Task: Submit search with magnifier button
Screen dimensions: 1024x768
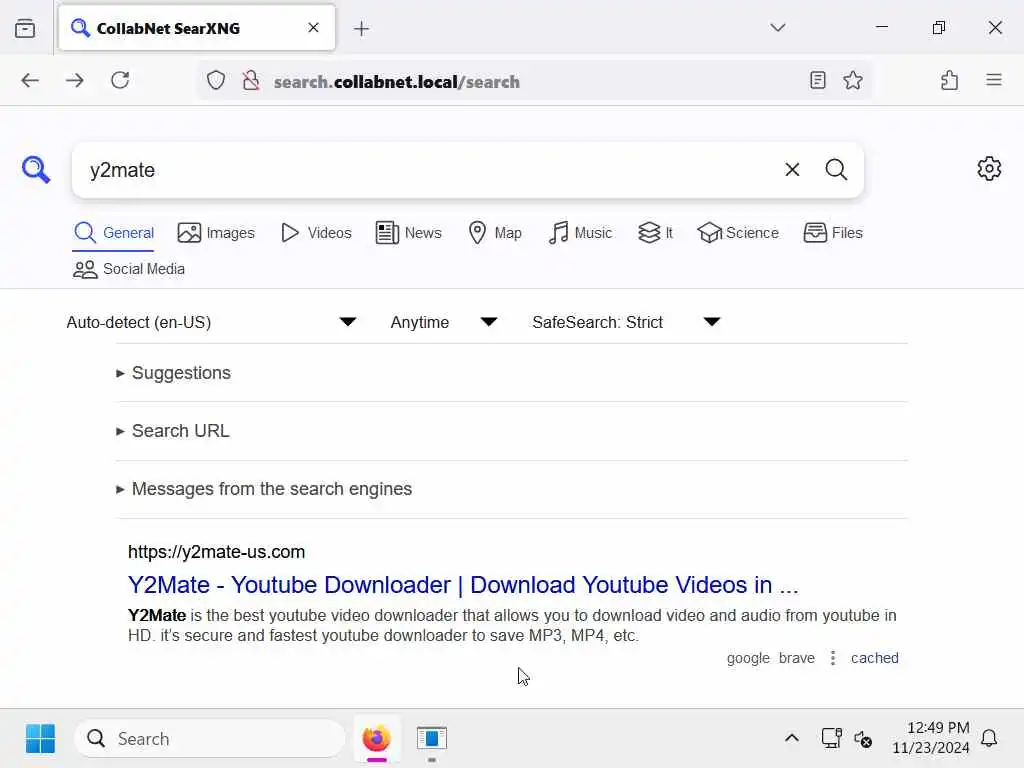Action: (x=836, y=170)
